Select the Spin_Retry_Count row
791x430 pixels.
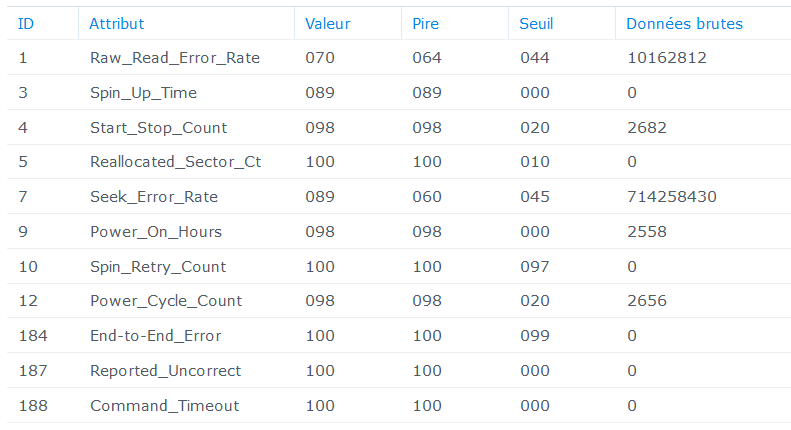click(x=399, y=266)
